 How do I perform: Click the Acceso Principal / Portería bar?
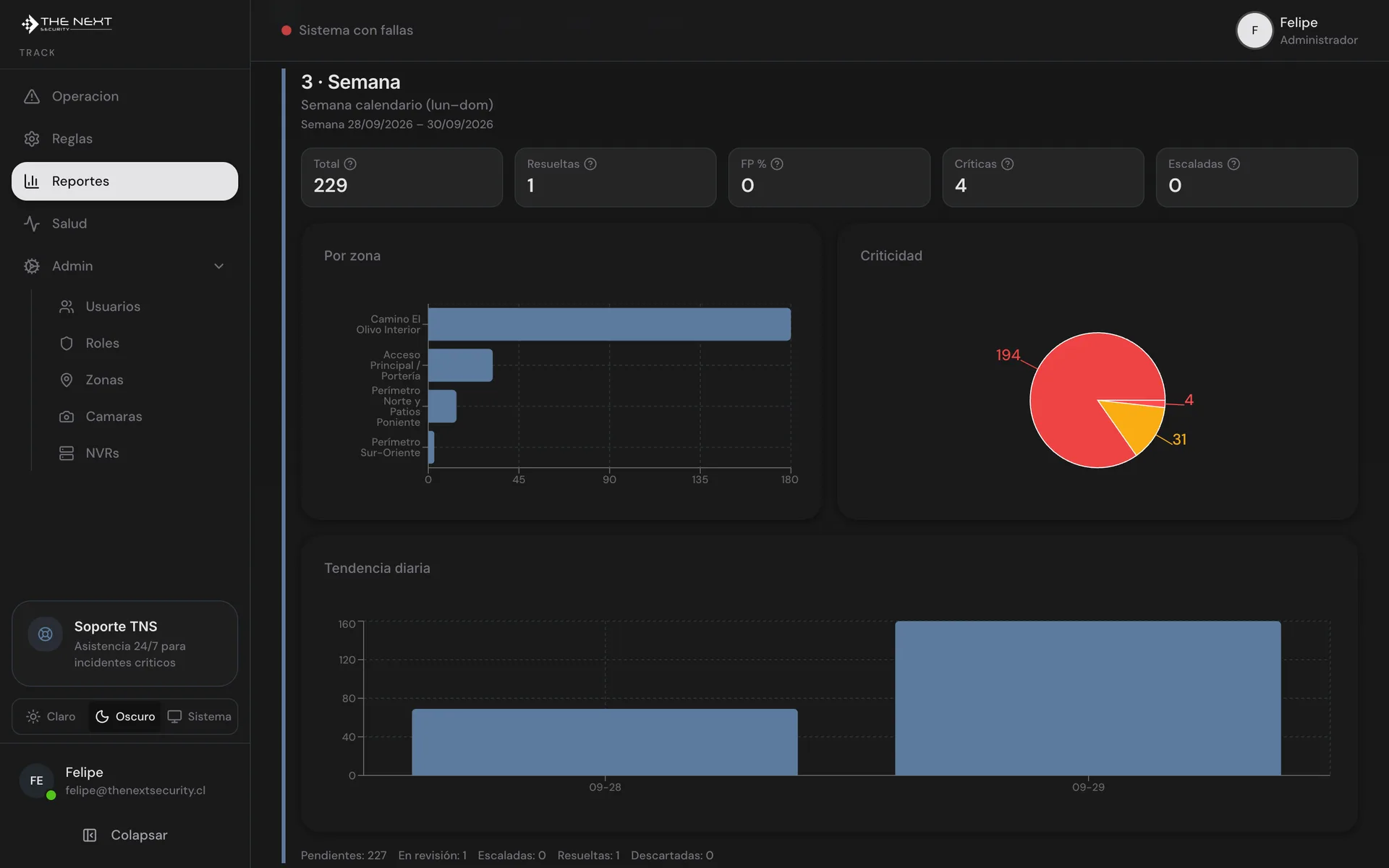click(x=460, y=365)
